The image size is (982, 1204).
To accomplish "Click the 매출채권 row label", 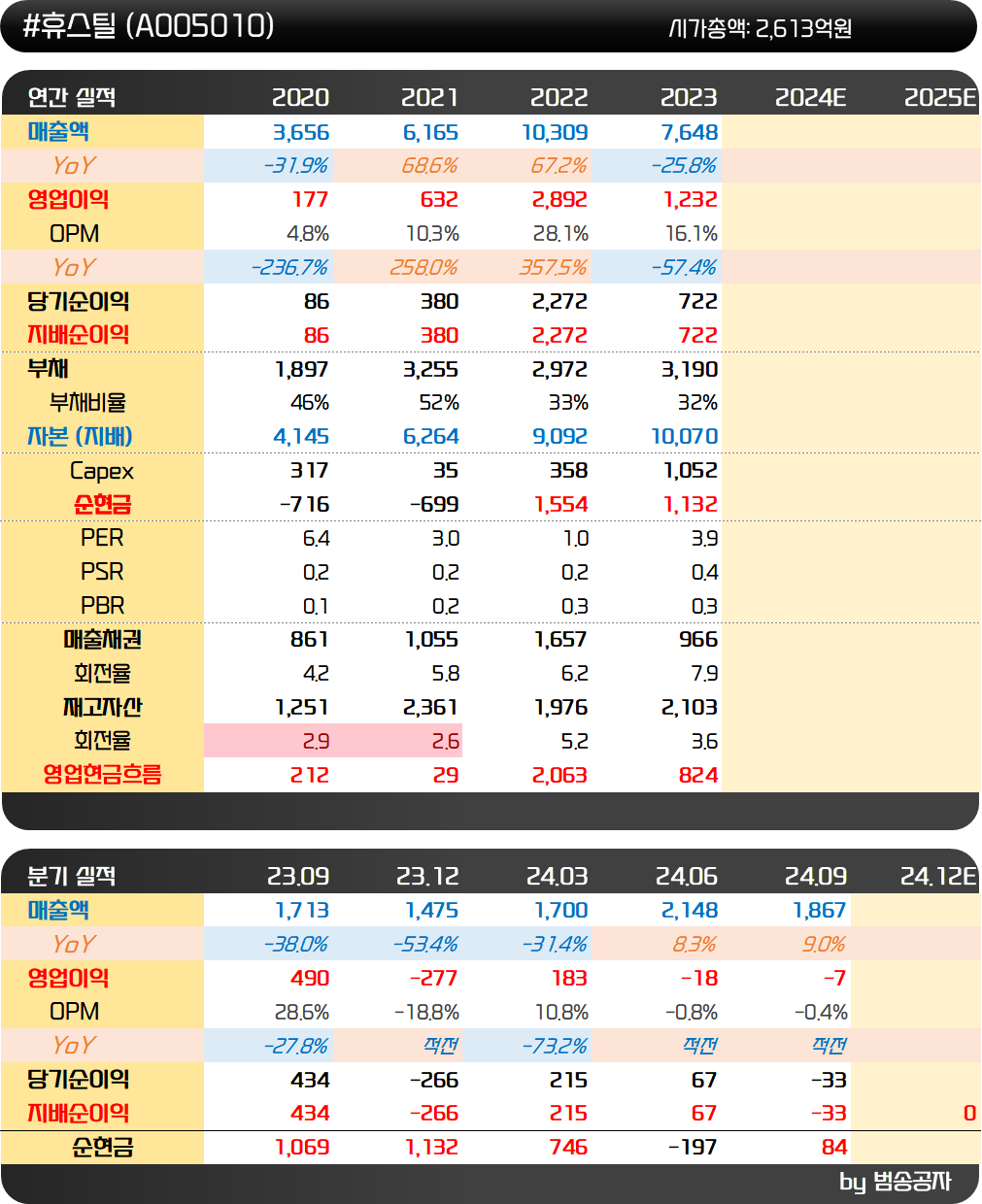I will [102, 640].
